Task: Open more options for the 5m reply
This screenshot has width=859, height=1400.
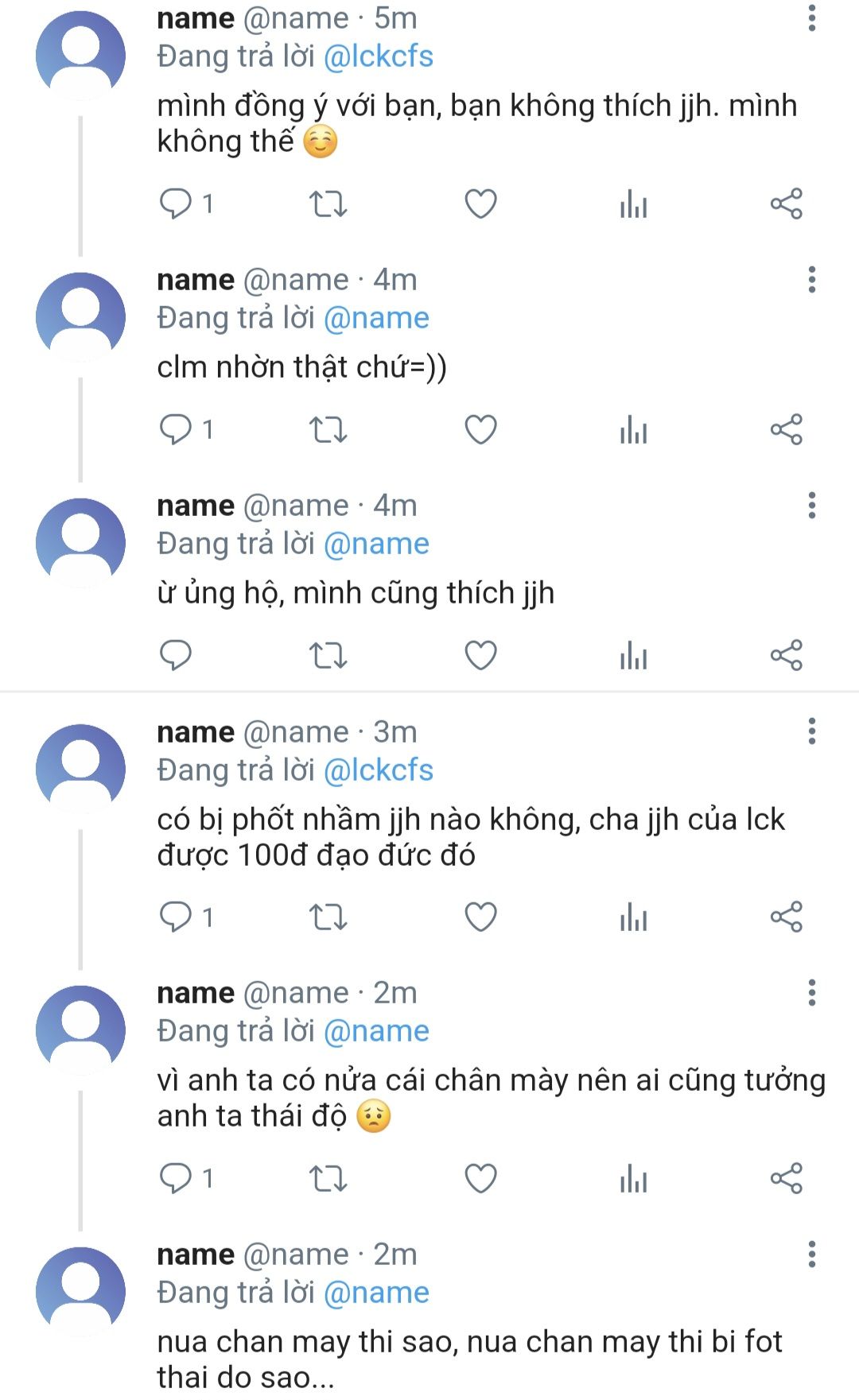Action: [x=811, y=18]
